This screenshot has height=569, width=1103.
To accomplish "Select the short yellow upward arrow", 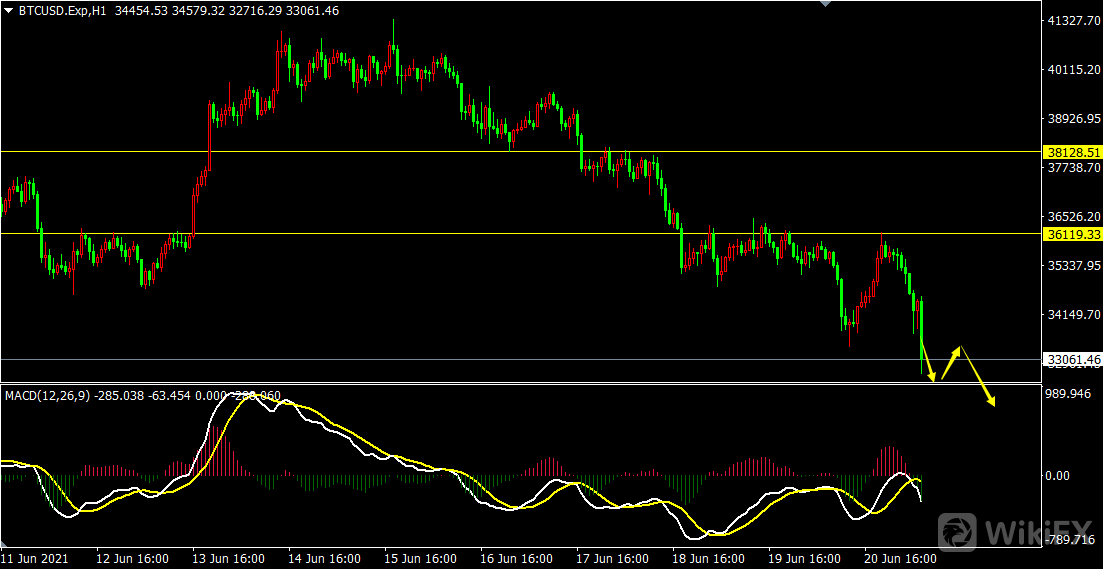I will (x=951, y=362).
